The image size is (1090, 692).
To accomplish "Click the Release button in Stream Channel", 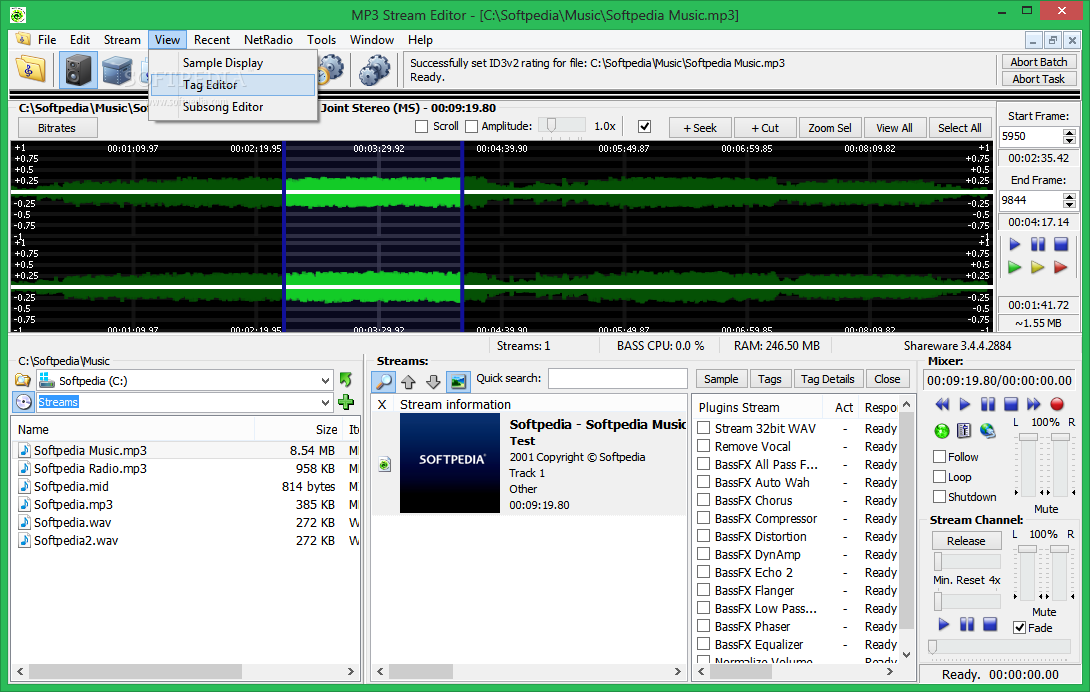I will pyautogui.click(x=966, y=540).
